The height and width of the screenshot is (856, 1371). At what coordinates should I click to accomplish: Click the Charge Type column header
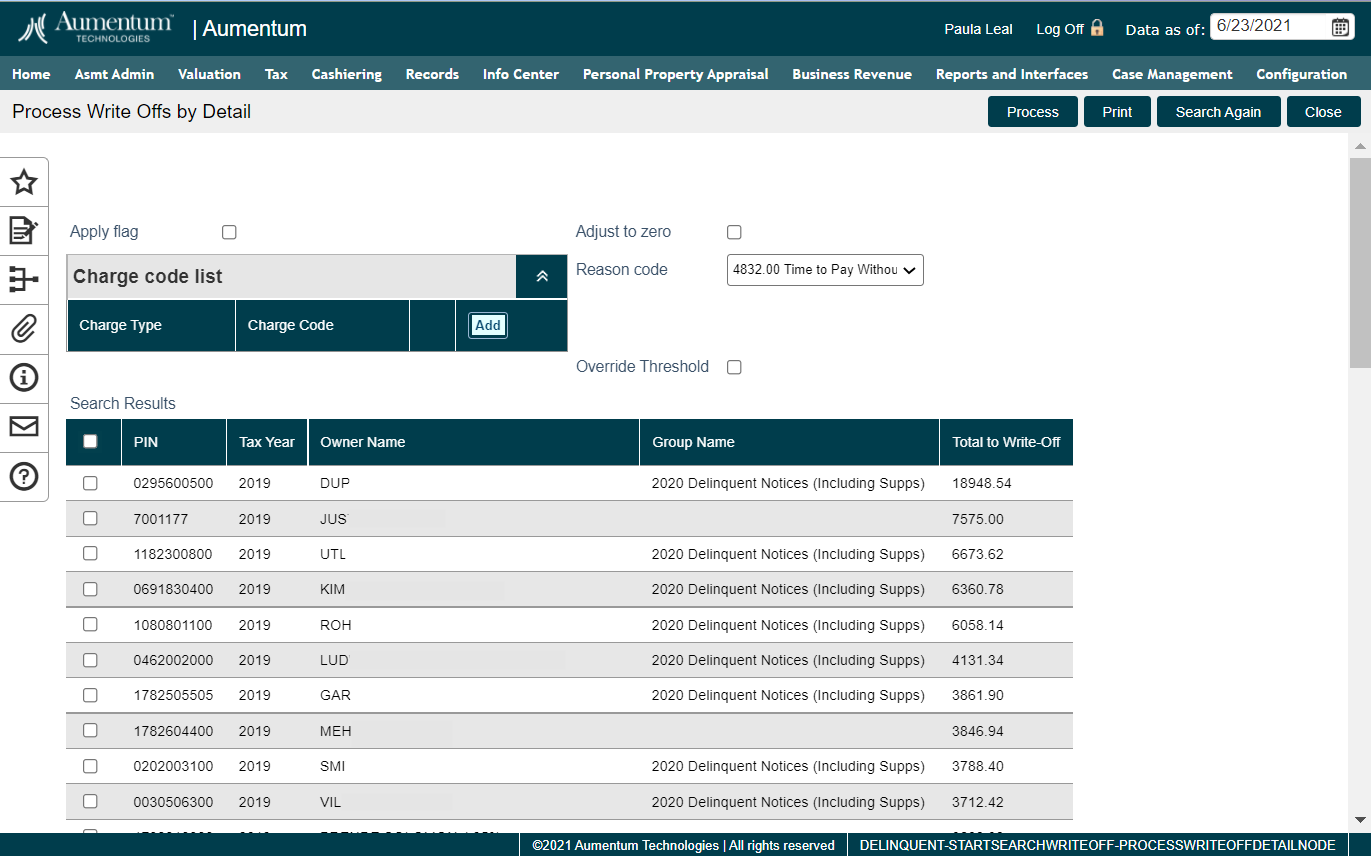tap(151, 325)
